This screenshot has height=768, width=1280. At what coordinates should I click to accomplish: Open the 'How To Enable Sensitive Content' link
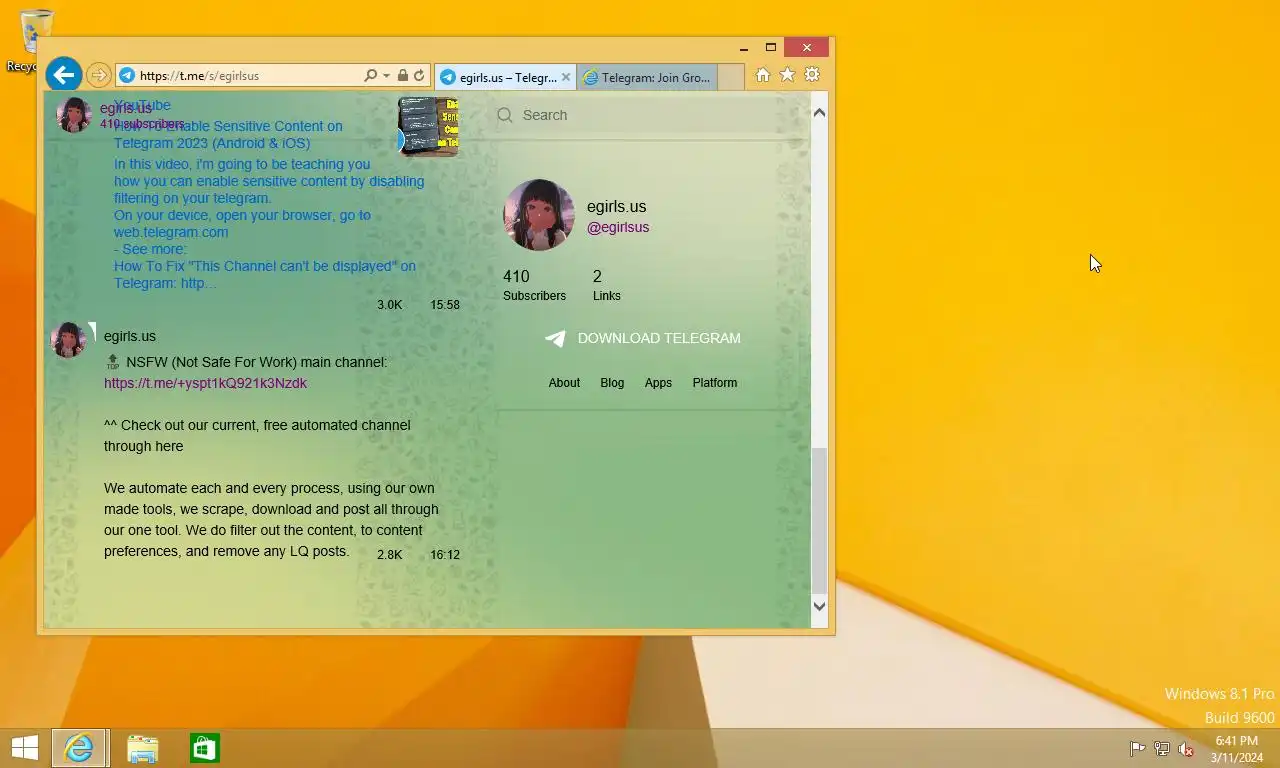(228, 135)
